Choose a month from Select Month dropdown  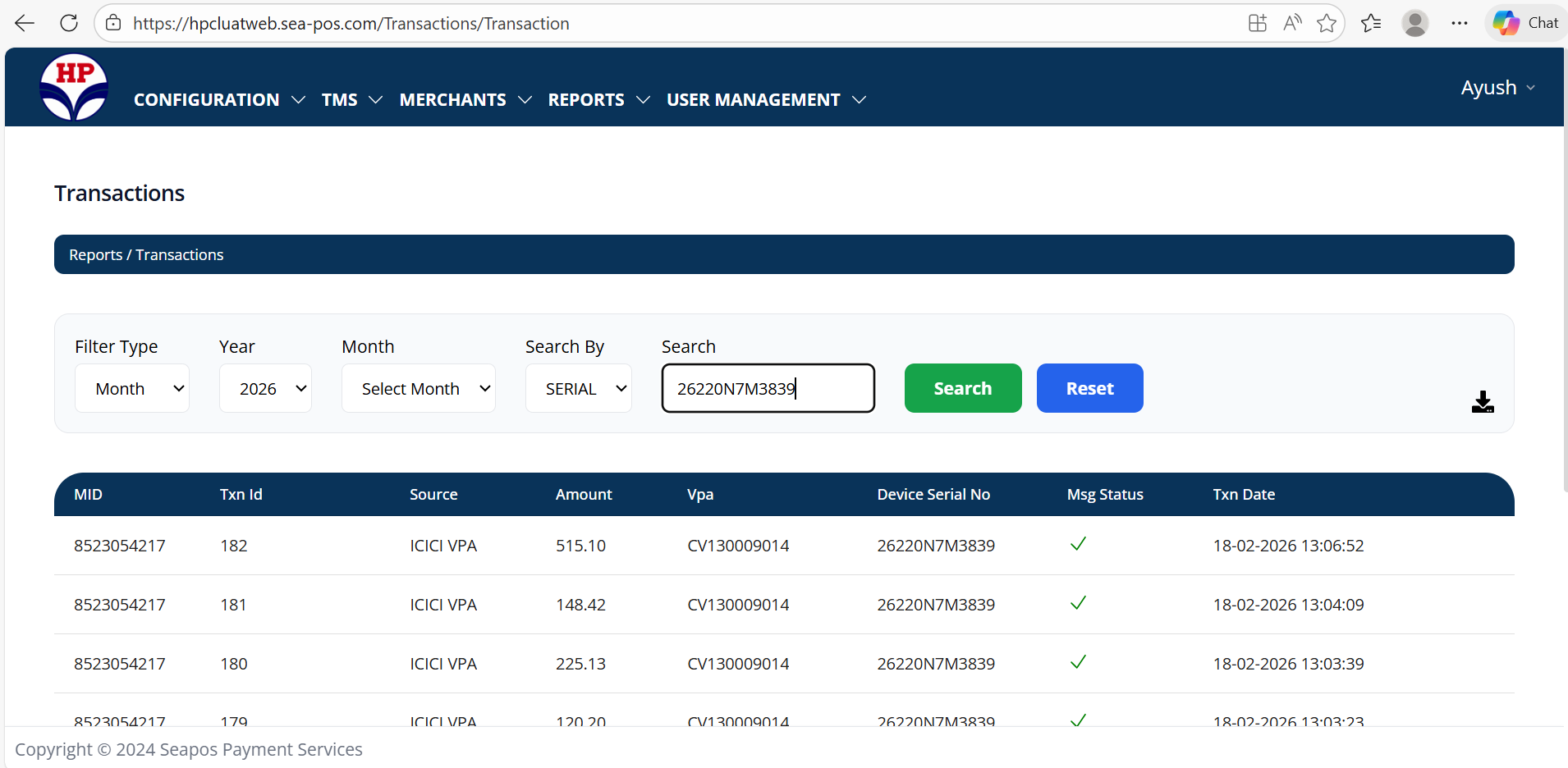[x=418, y=388]
